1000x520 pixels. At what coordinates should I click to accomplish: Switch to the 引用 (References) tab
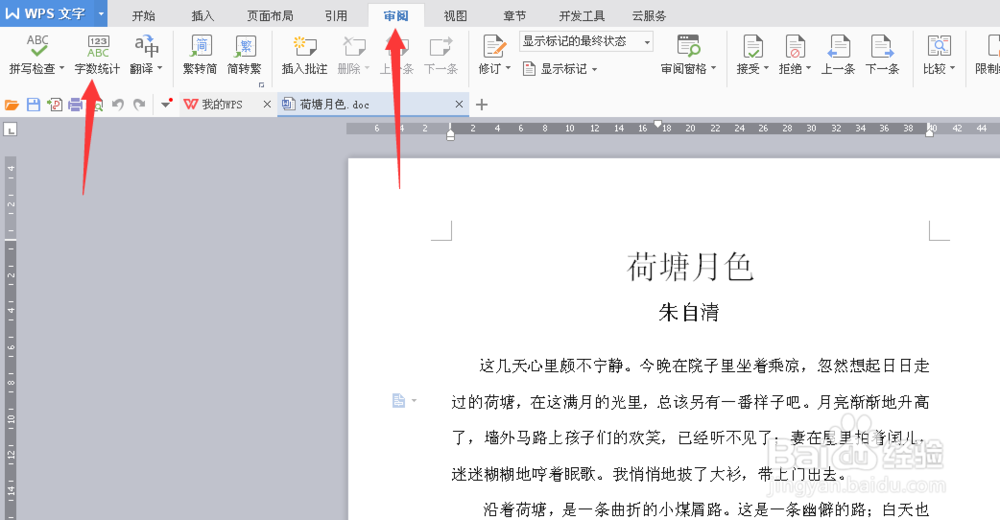(x=336, y=16)
